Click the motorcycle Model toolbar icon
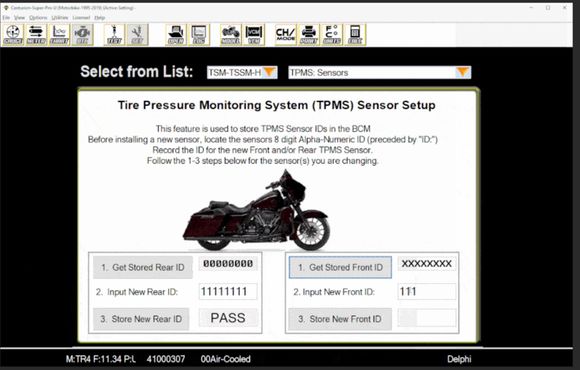 [230, 35]
